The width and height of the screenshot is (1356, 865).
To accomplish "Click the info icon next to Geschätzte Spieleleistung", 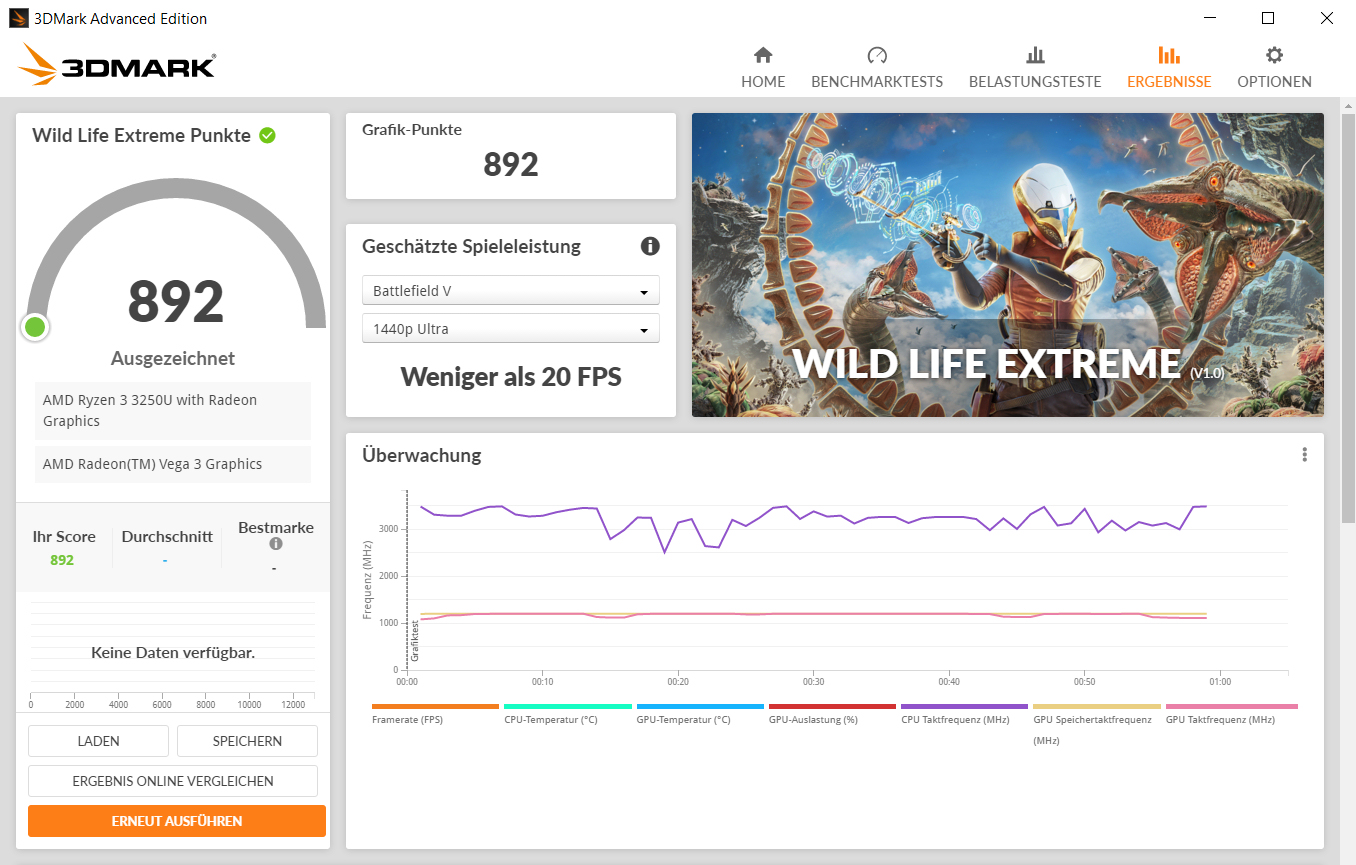I will [x=650, y=246].
